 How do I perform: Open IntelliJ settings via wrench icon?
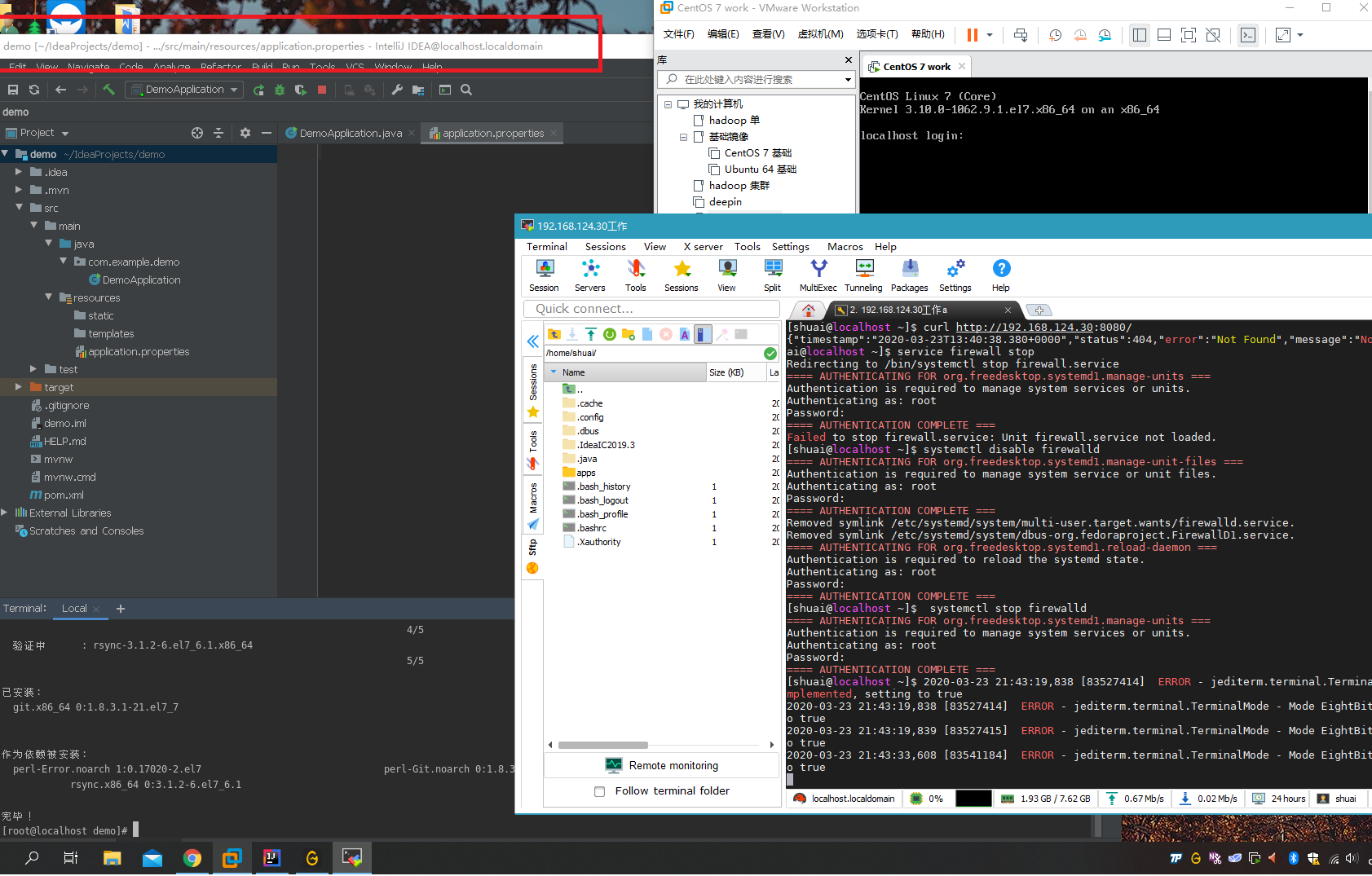397,90
